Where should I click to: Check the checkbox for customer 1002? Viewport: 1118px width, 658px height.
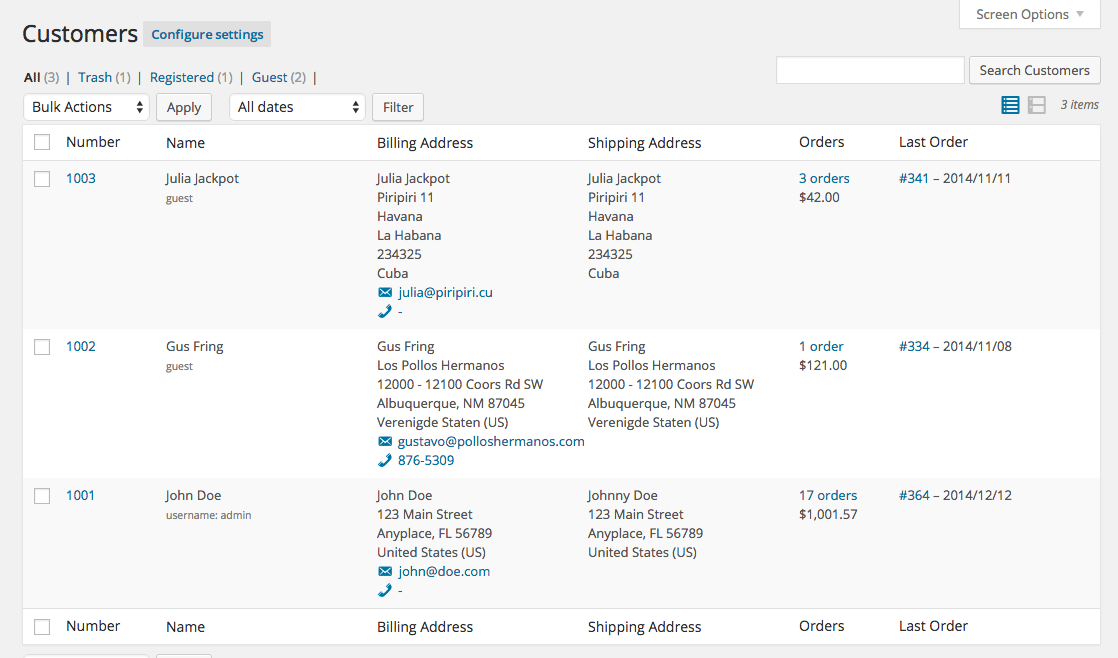42,346
